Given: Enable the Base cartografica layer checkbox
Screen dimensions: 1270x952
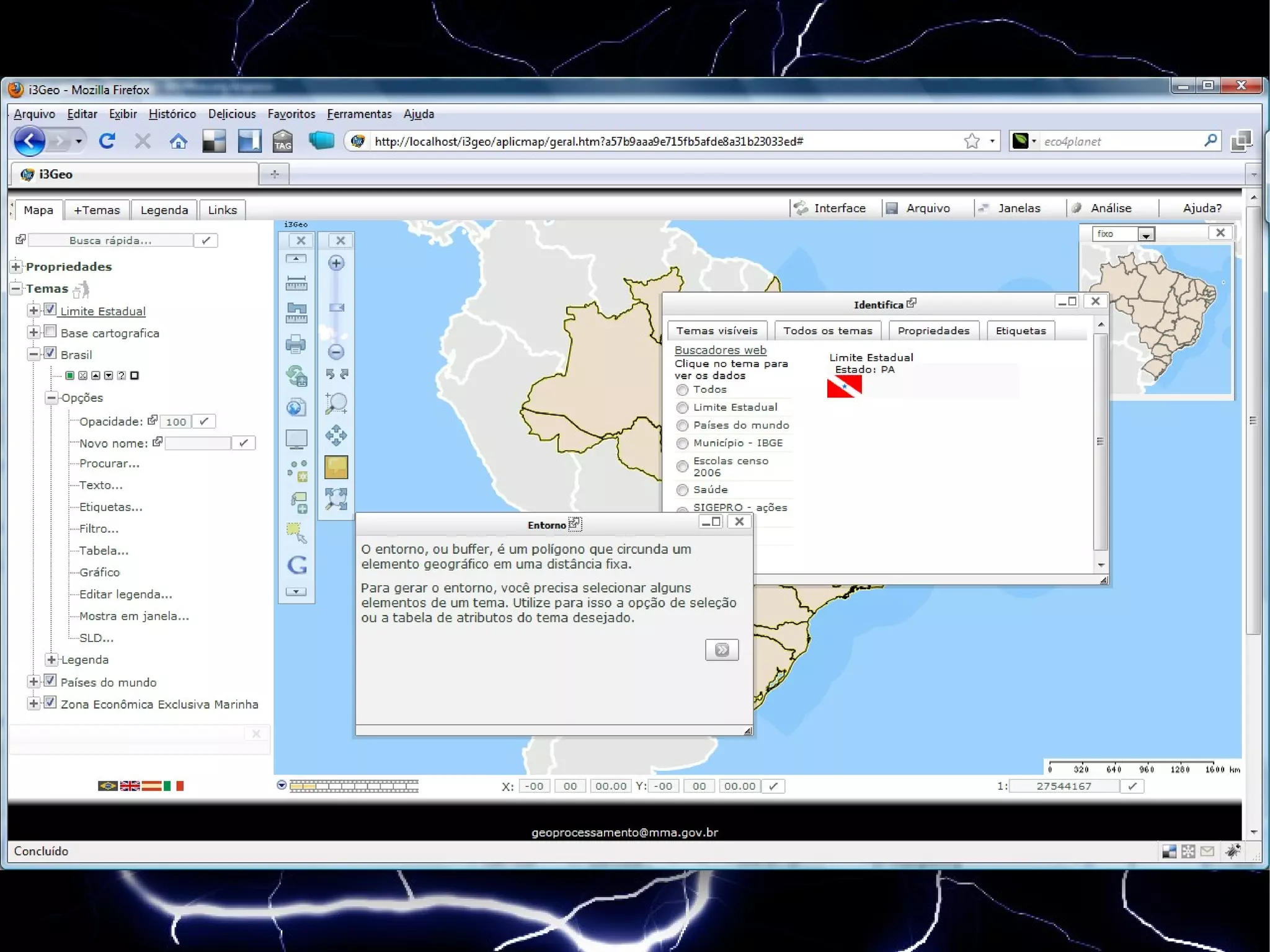Looking at the screenshot, I should click(51, 332).
